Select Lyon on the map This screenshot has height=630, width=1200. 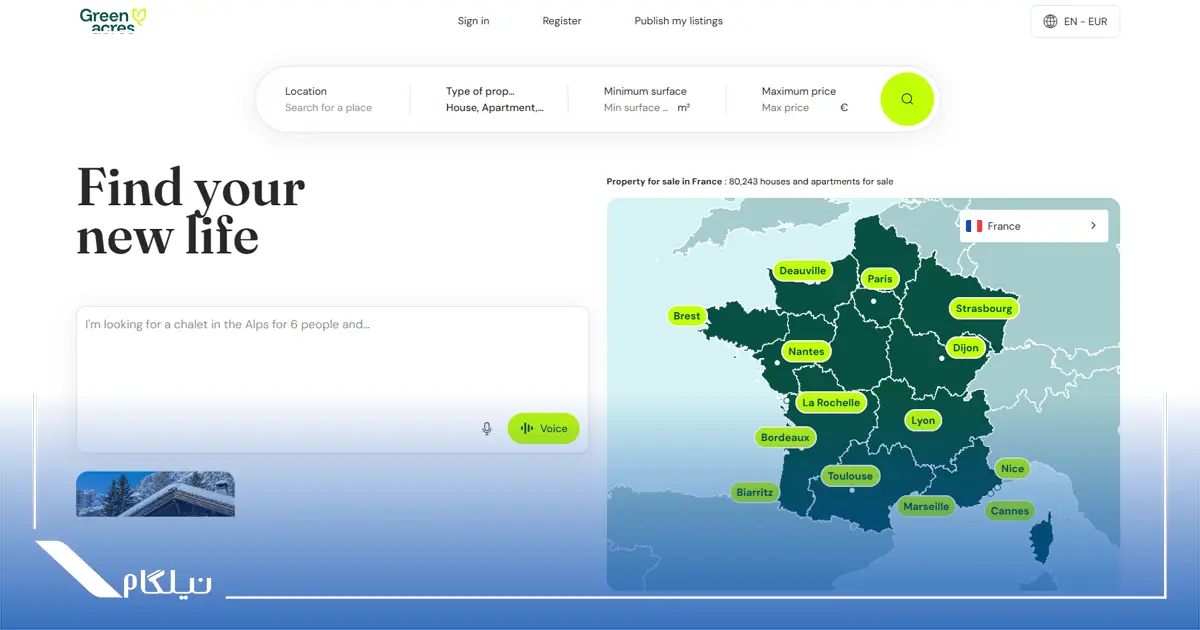(x=923, y=421)
